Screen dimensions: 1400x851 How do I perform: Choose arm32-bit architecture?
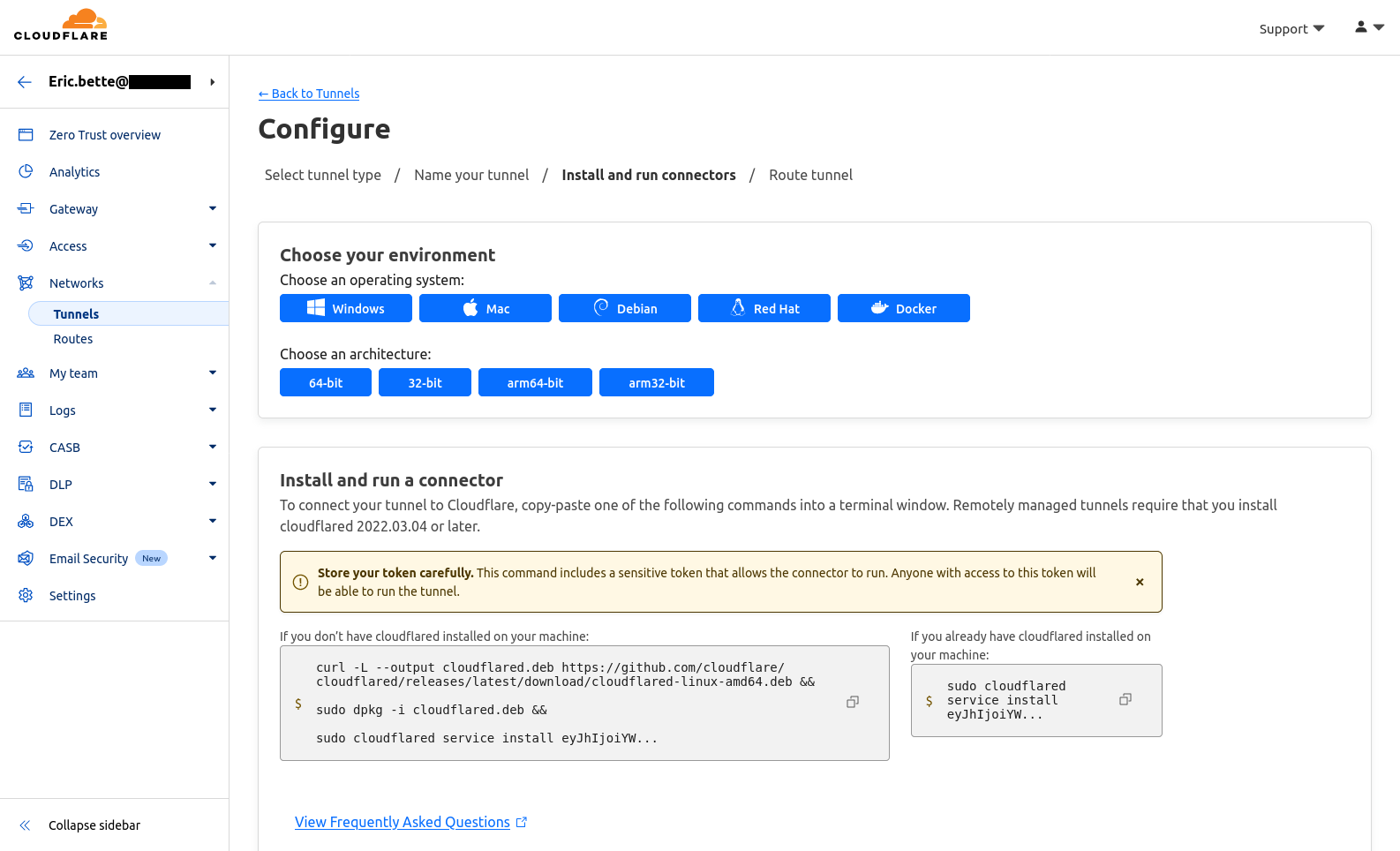point(657,382)
